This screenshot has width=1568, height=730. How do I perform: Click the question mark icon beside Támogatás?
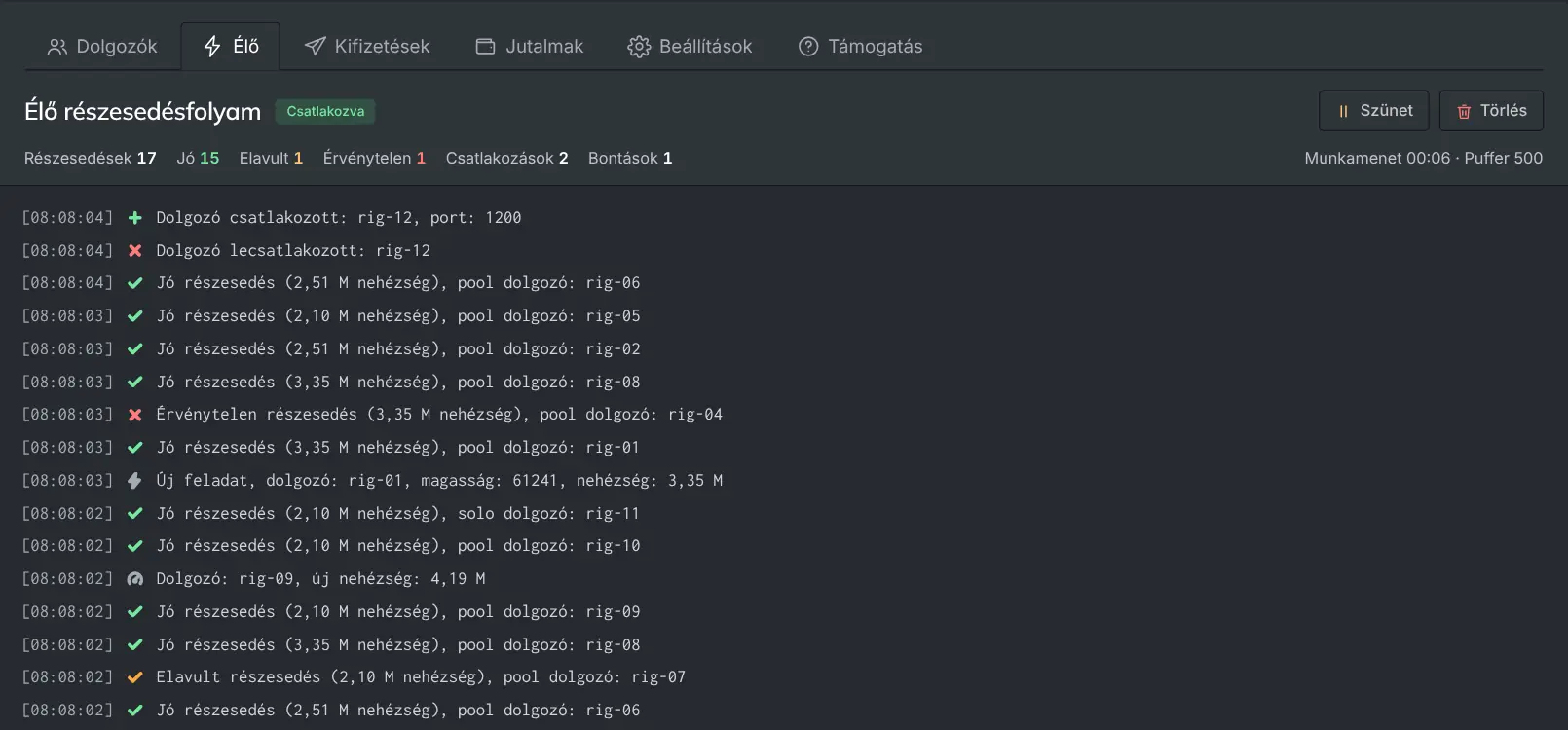coord(808,47)
